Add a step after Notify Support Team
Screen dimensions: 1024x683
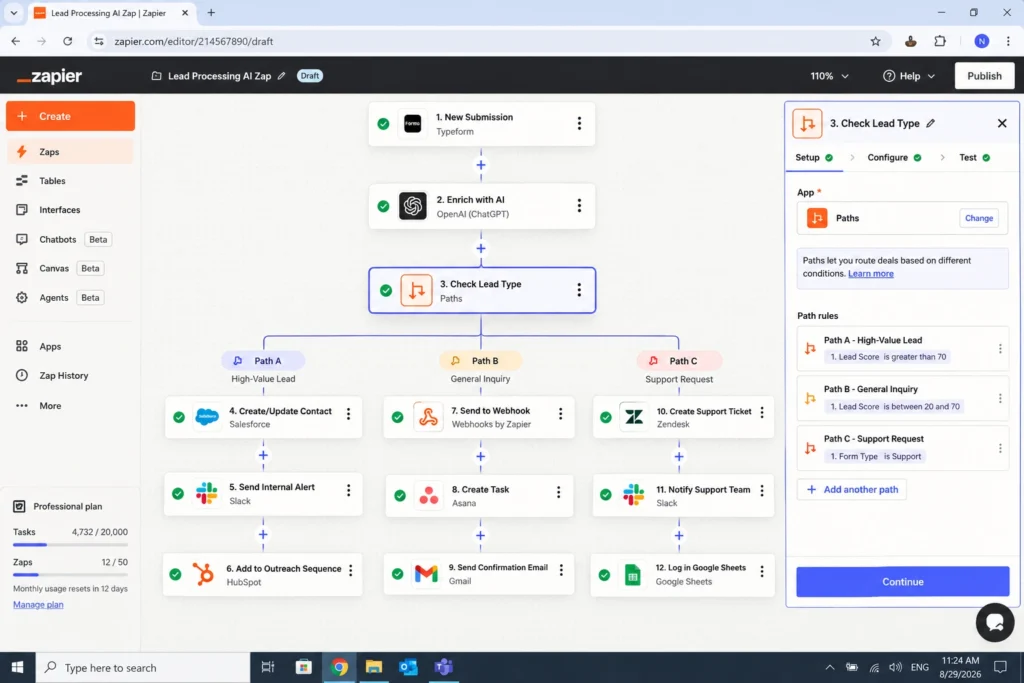[x=679, y=535]
